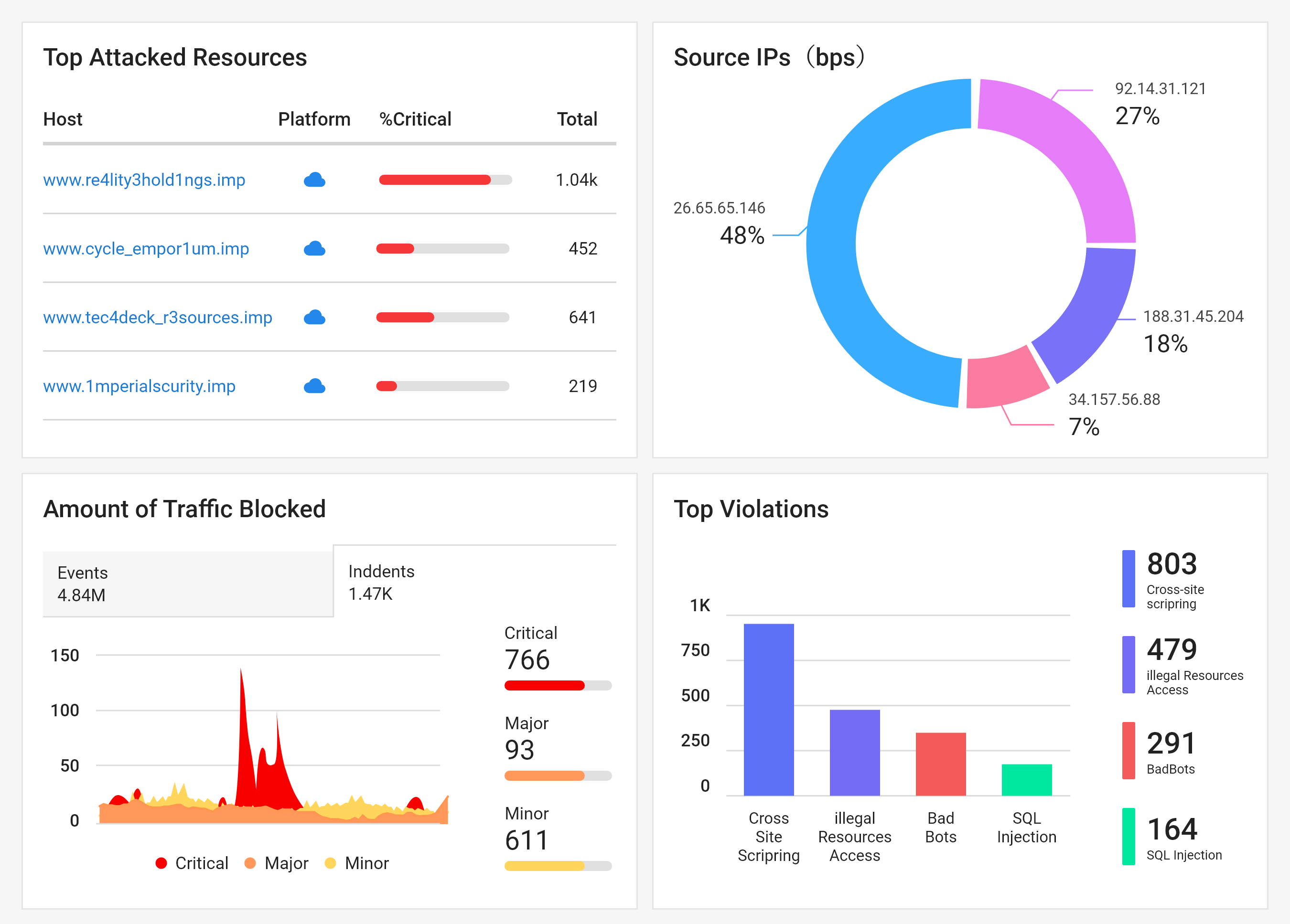Click the SQL Injection green bar
Image resolution: width=1290 pixels, height=924 pixels.
[x=1027, y=780]
